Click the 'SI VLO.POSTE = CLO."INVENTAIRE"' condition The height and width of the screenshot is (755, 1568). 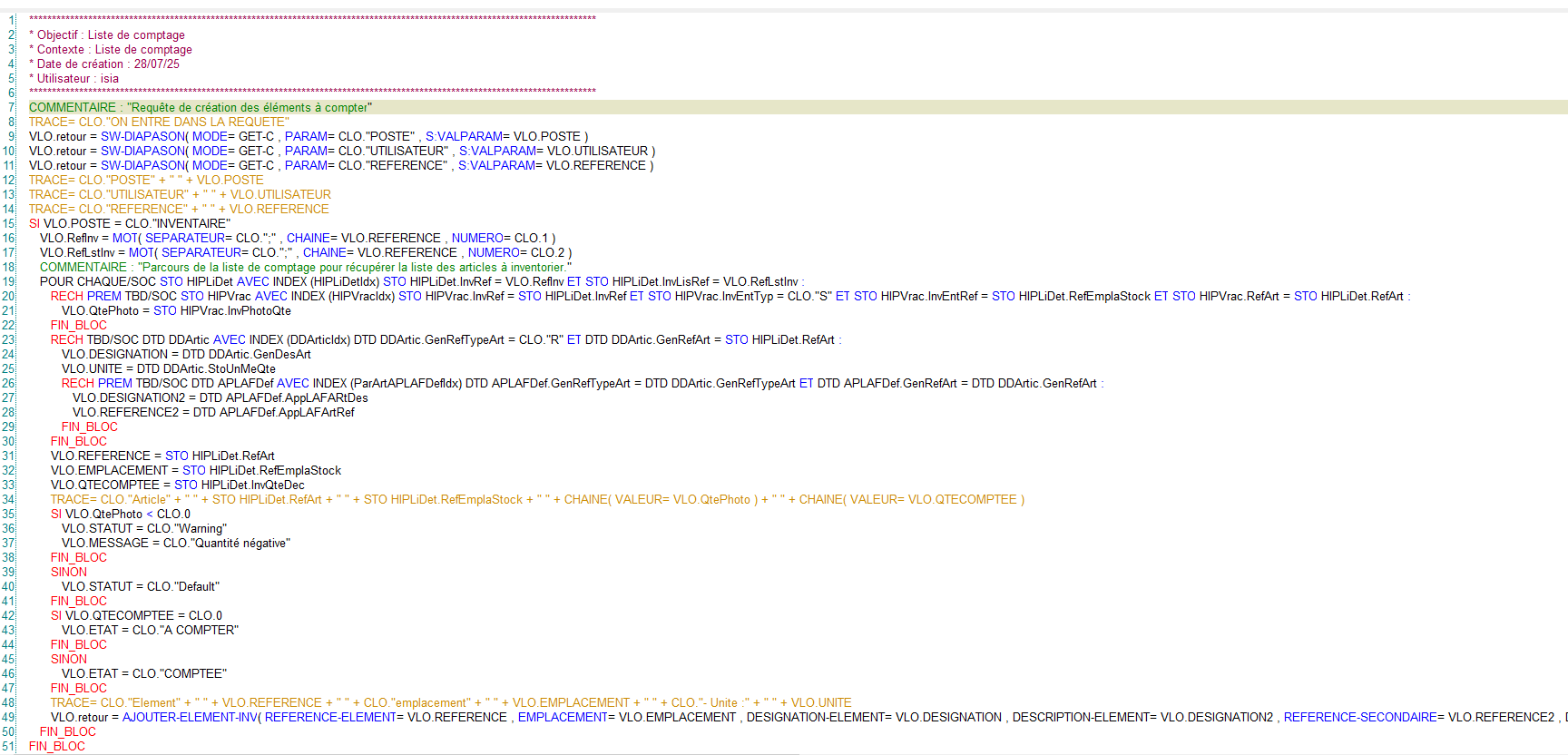(x=130, y=223)
